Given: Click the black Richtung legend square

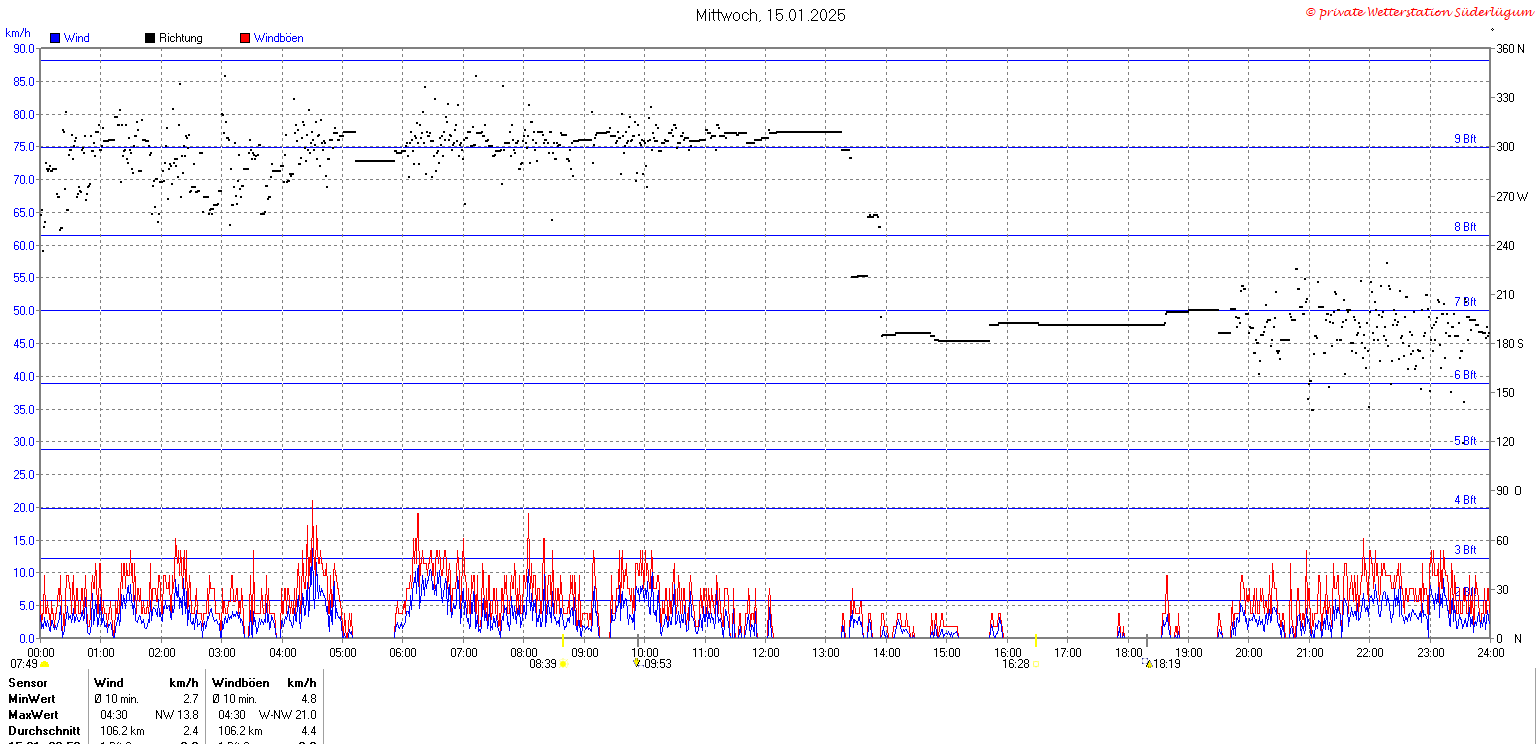Looking at the screenshot, I should 150,38.
